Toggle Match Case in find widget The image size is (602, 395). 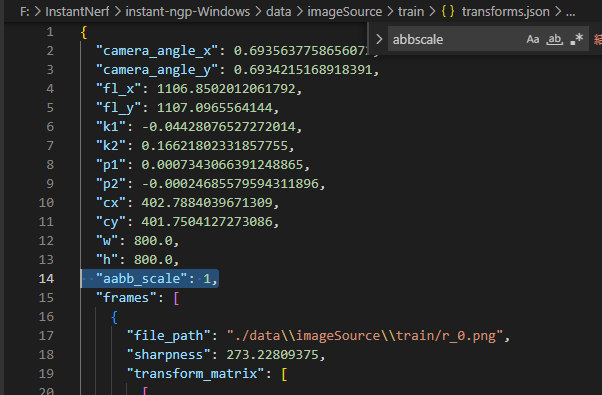point(533,39)
